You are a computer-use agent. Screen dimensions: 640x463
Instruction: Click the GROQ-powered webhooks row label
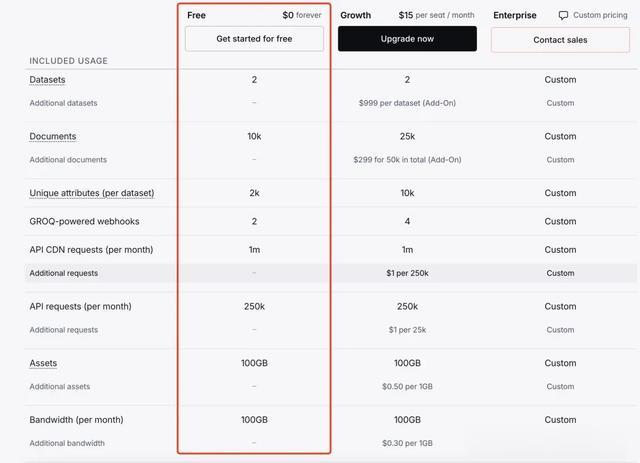(84, 221)
